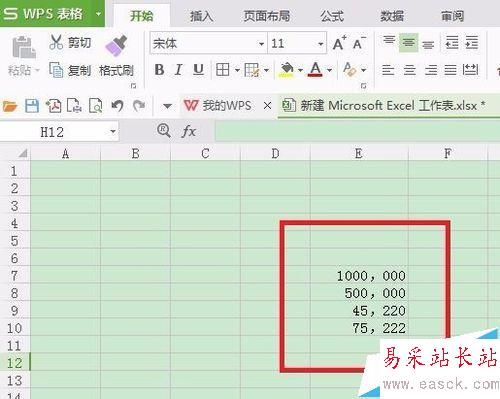Open the 页面布局 tab
Viewport: 500px width, 399px height.
(x=267, y=16)
